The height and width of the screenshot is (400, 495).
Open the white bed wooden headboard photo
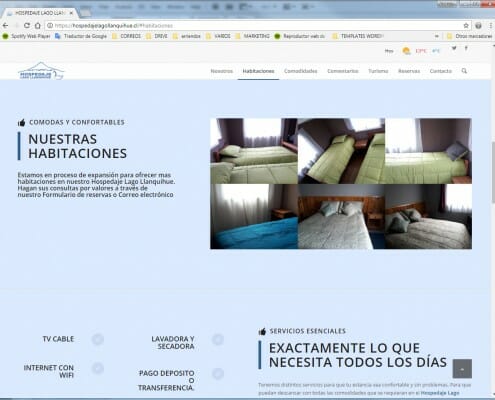point(341,216)
